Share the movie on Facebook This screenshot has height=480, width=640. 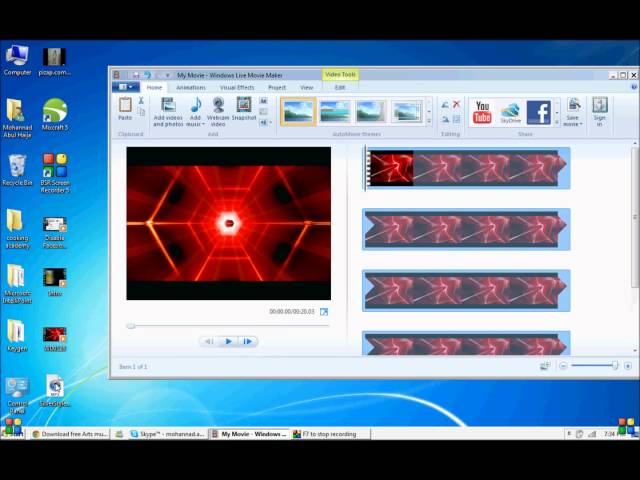539,112
